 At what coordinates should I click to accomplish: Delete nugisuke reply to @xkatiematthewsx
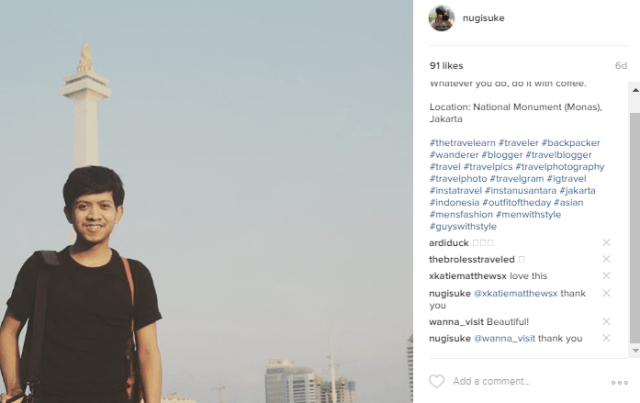tap(606, 293)
